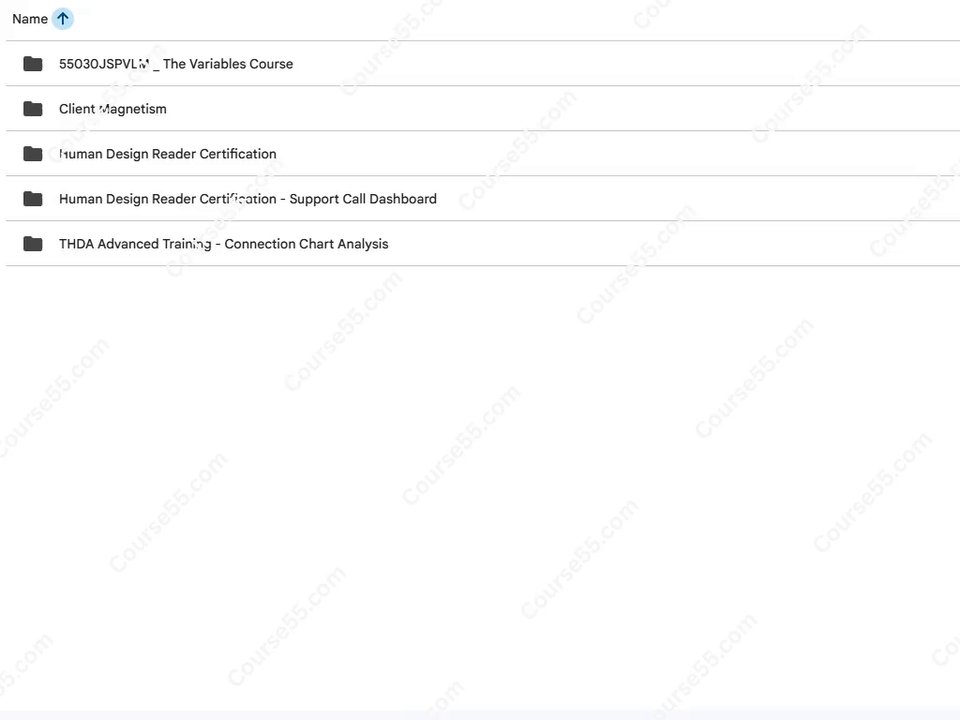Image resolution: width=960 pixels, height=720 pixels.
Task: Select Human Design Reader Certification - Support Call Dashboard
Action: (248, 199)
